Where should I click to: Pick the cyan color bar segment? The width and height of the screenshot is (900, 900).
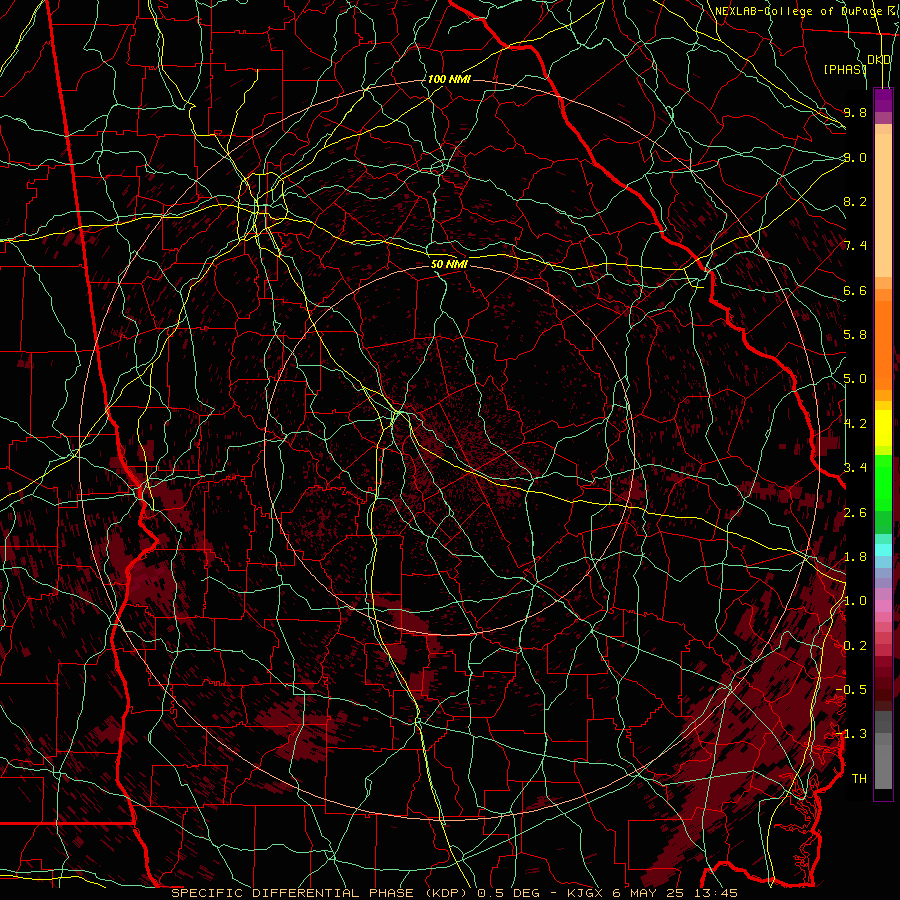coord(883,550)
